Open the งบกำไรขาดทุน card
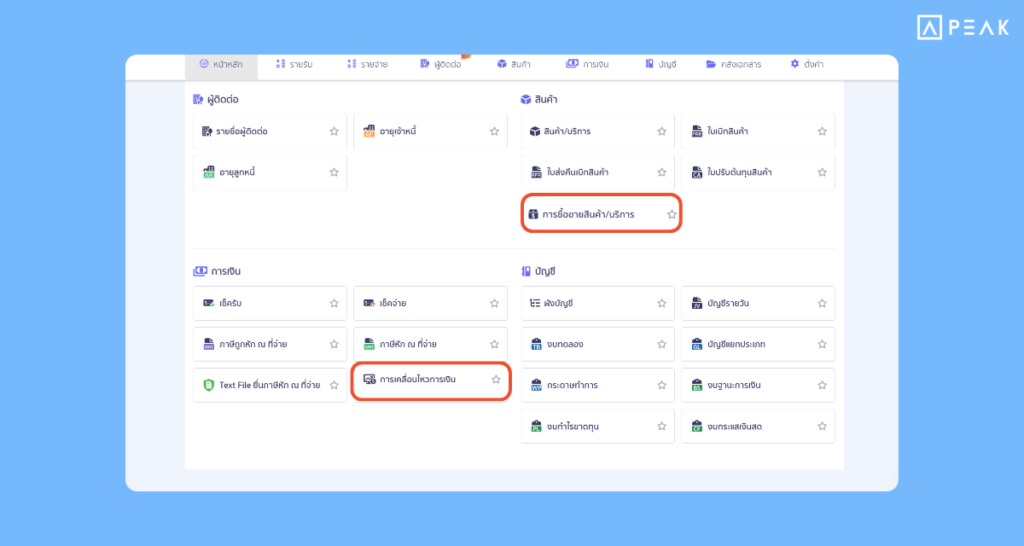1024x546 pixels. [x=598, y=426]
